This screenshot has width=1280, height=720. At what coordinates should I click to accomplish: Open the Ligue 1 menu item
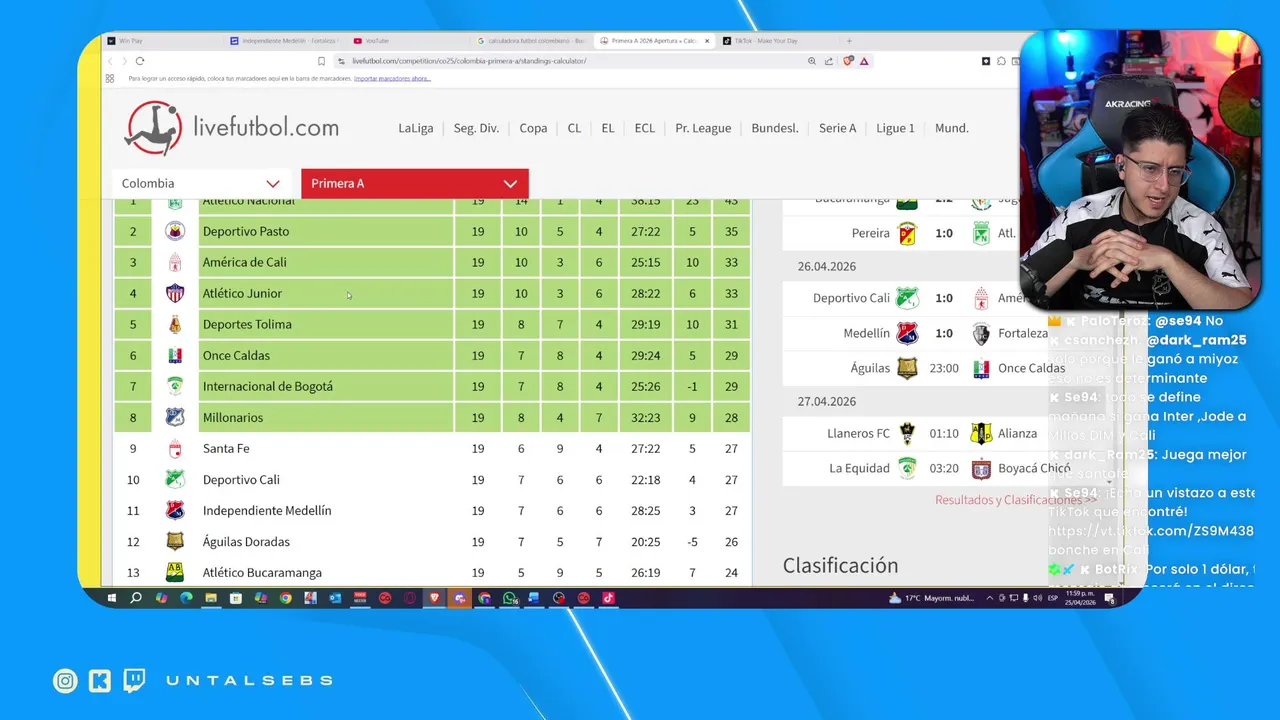[895, 128]
